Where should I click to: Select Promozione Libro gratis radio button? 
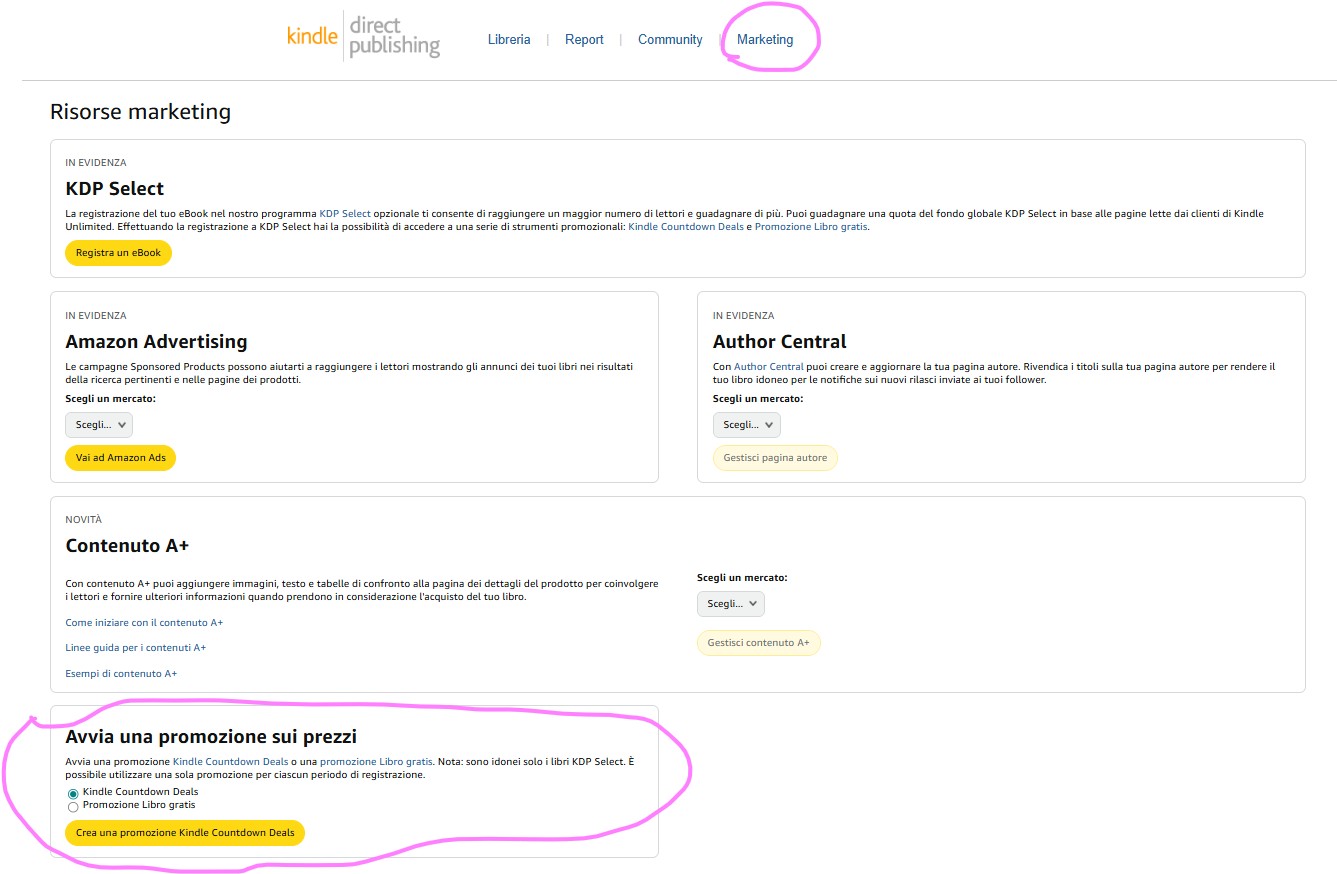(x=73, y=806)
